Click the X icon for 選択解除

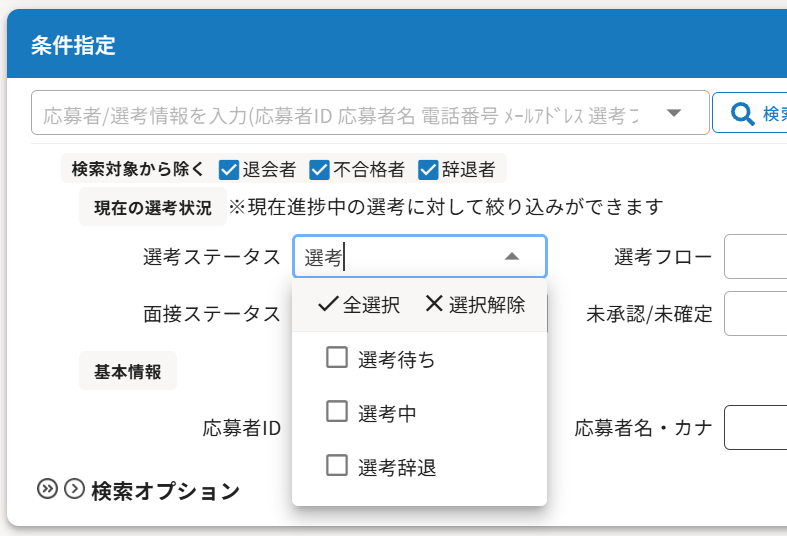click(434, 305)
